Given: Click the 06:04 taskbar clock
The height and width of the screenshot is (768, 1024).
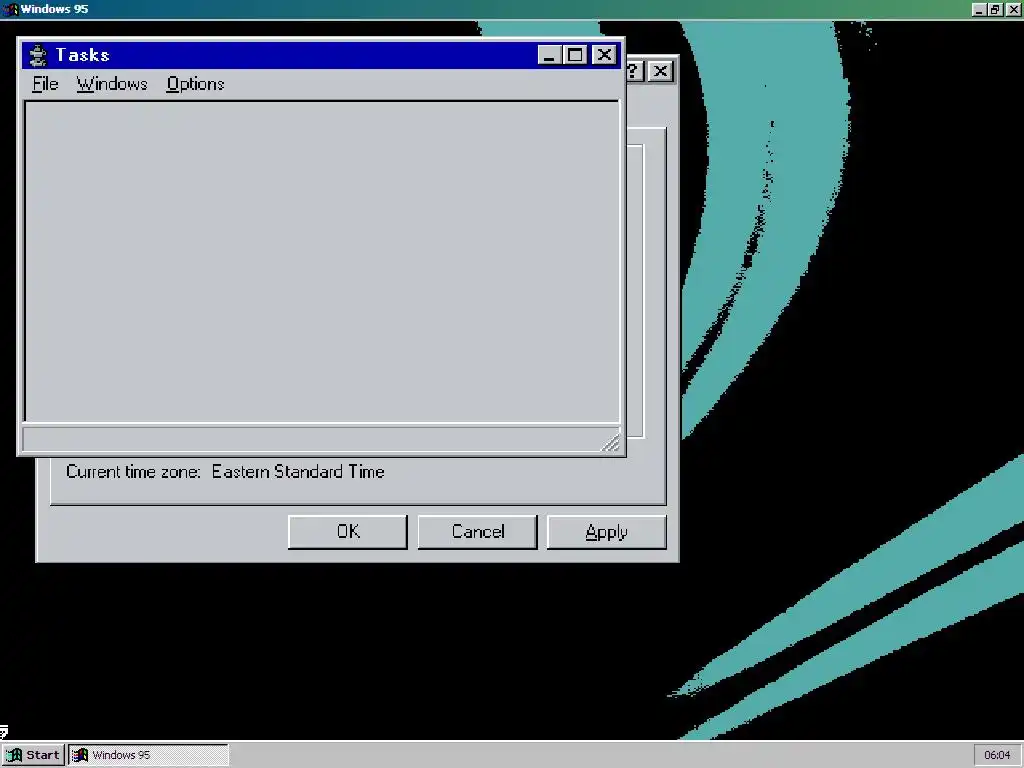Looking at the screenshot, I should click(997, 755).
